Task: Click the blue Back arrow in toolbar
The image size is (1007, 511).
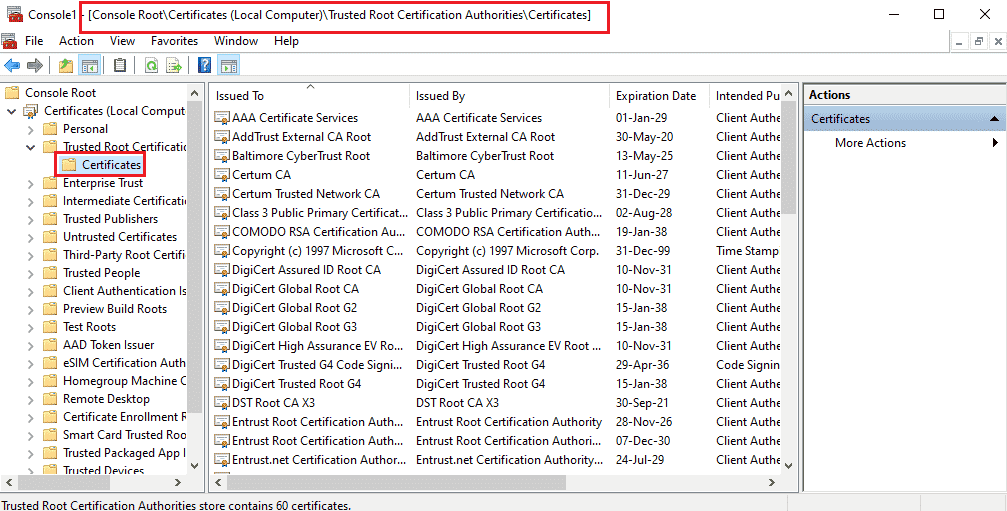Action: (12, 65)
